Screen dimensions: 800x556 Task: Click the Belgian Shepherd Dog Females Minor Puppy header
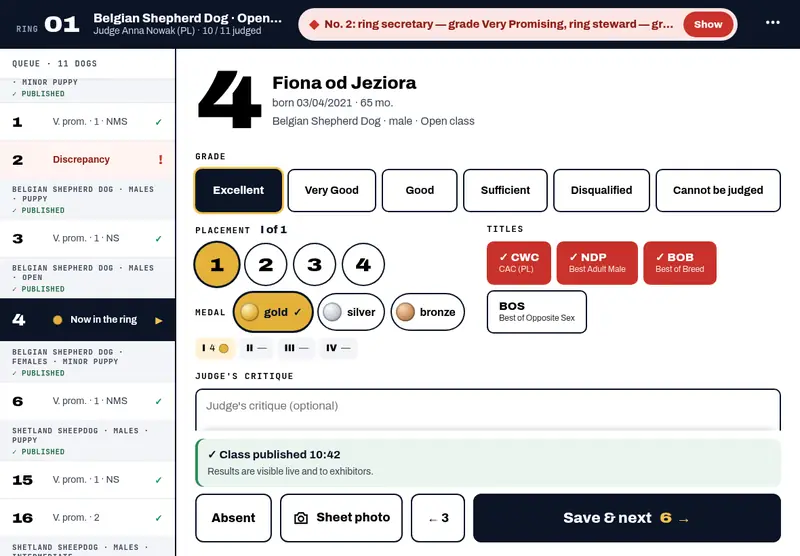[87, 362]
